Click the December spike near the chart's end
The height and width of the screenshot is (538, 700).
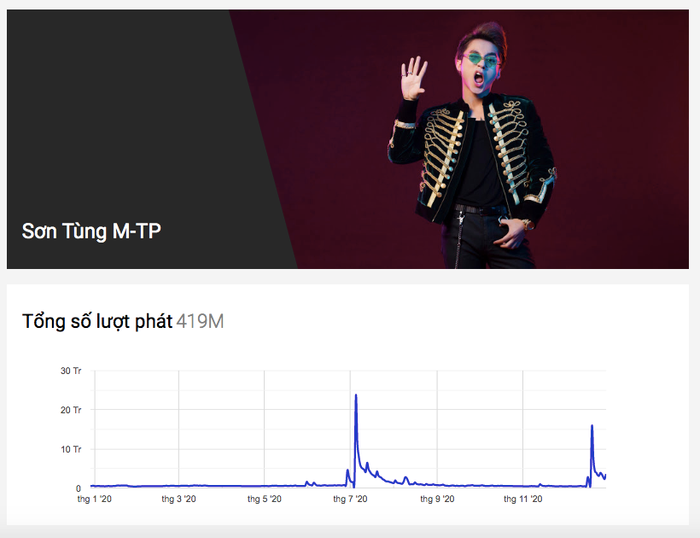592,427
